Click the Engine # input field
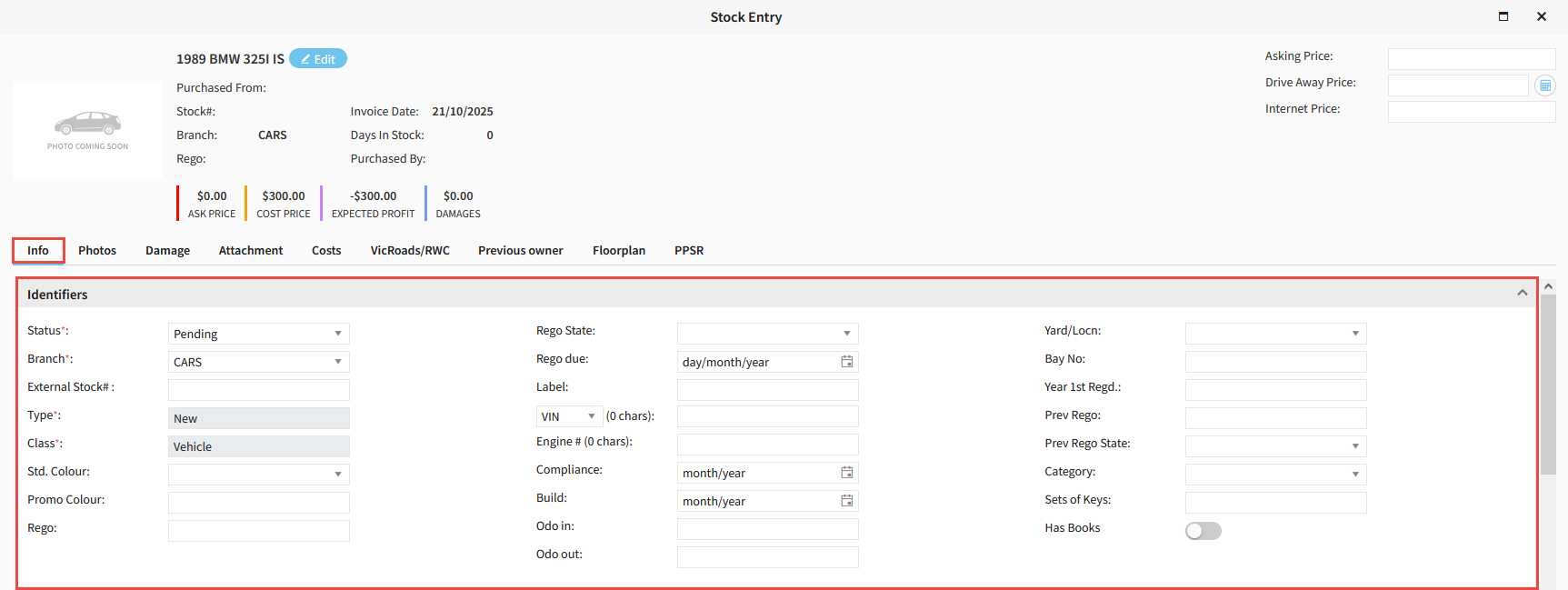 pos(768,445)
